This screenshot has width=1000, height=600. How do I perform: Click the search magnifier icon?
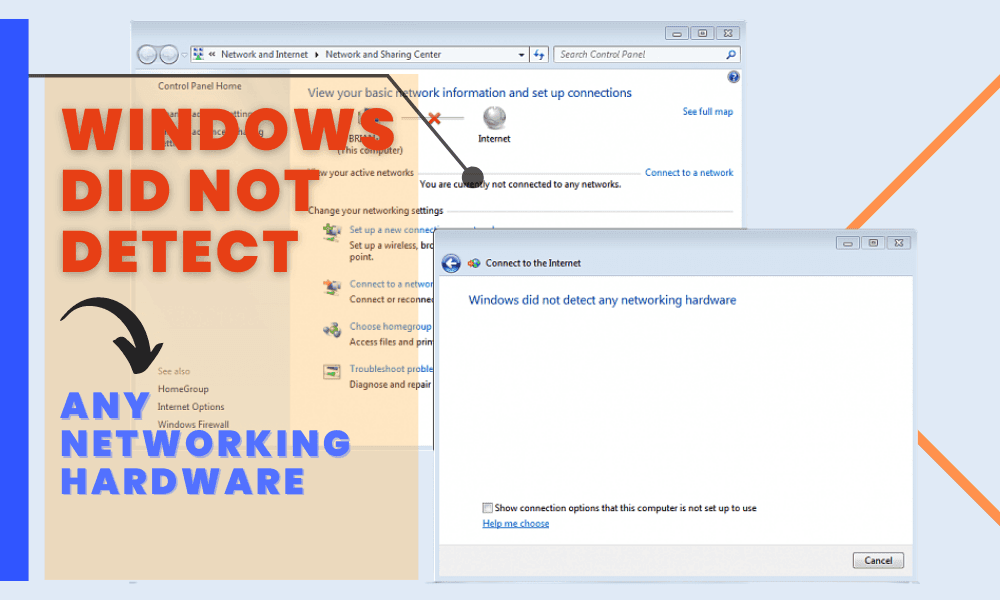click(x=731, y=55)
